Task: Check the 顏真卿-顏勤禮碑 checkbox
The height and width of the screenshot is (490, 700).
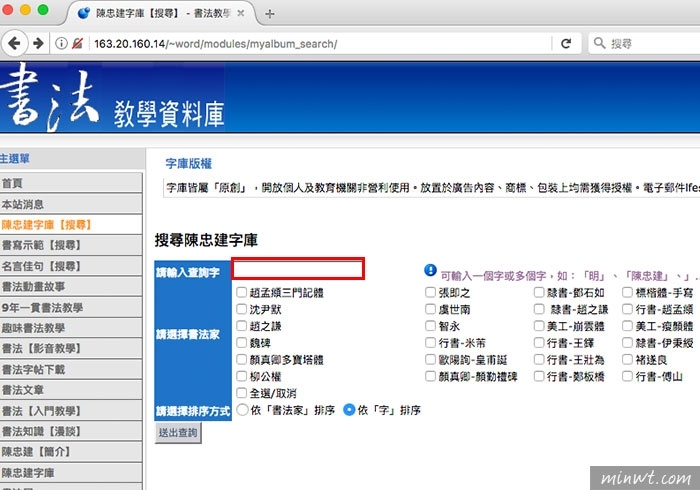Action: click(430, 376)
